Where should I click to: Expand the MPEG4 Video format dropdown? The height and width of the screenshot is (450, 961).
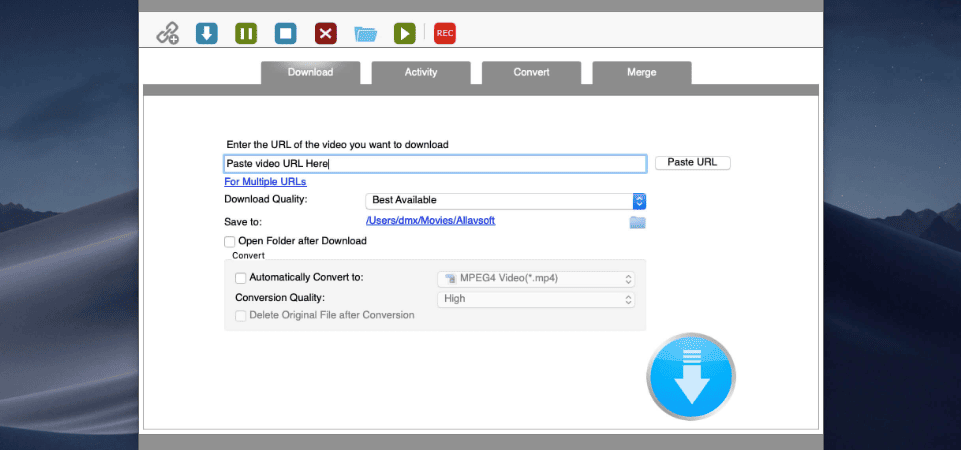536,279
